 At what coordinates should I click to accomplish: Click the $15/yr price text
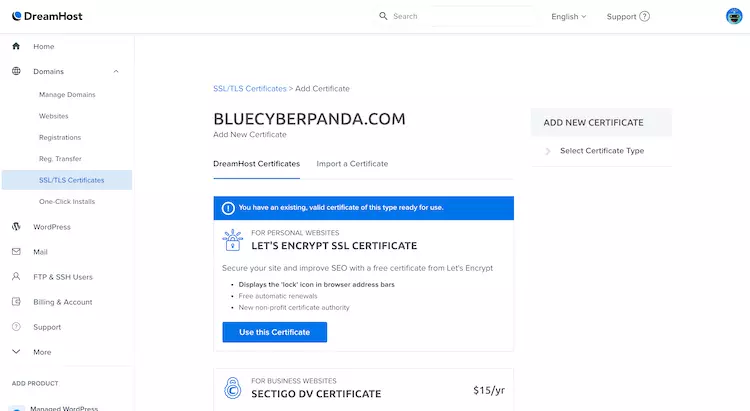point(489,390)
